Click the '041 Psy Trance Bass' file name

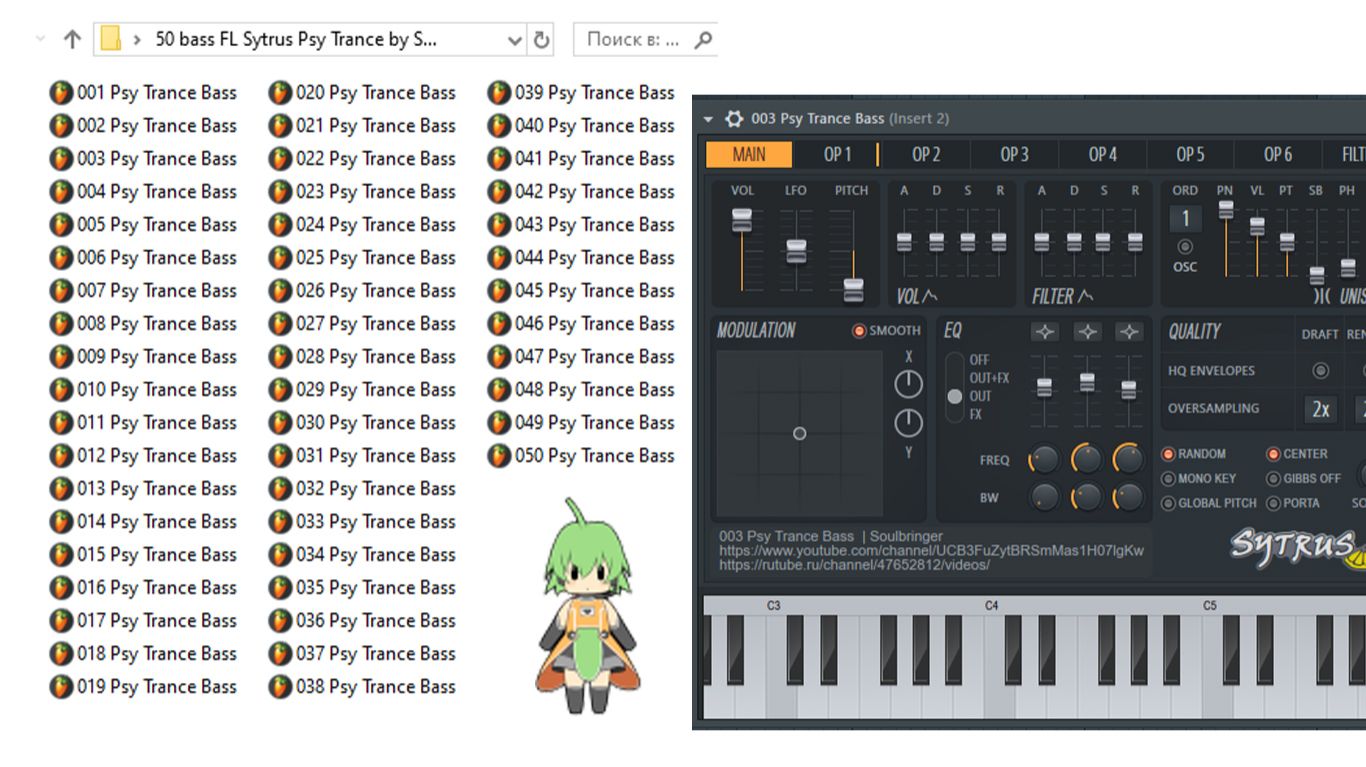[x=595, y=159]
